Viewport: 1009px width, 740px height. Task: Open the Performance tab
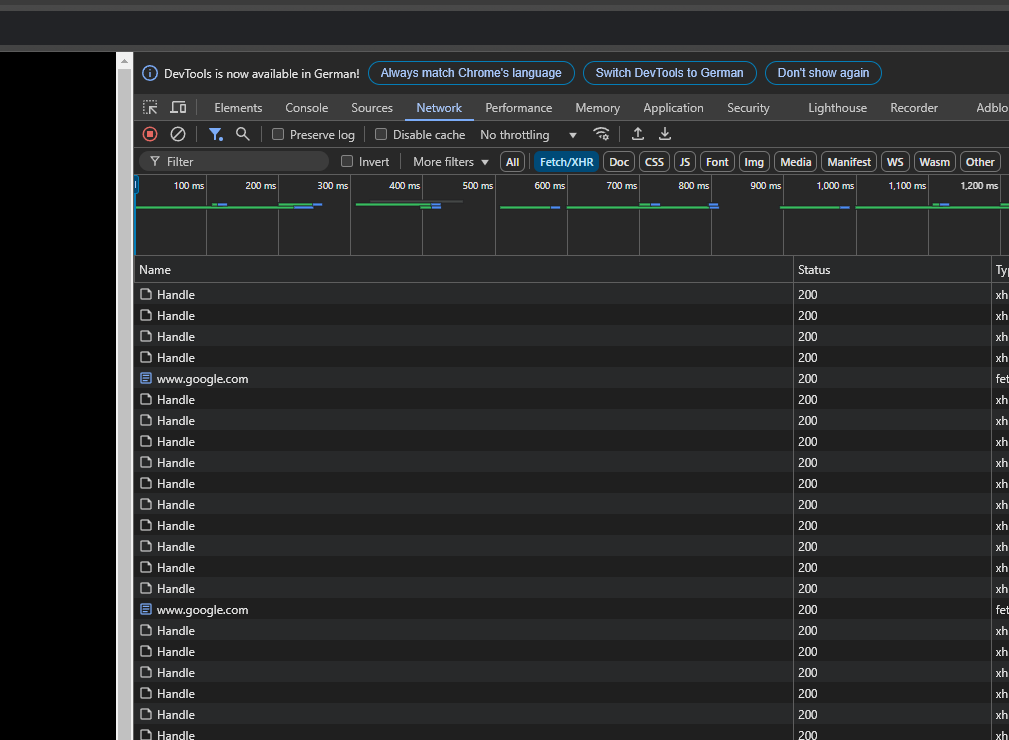click(x=518, y=108)
